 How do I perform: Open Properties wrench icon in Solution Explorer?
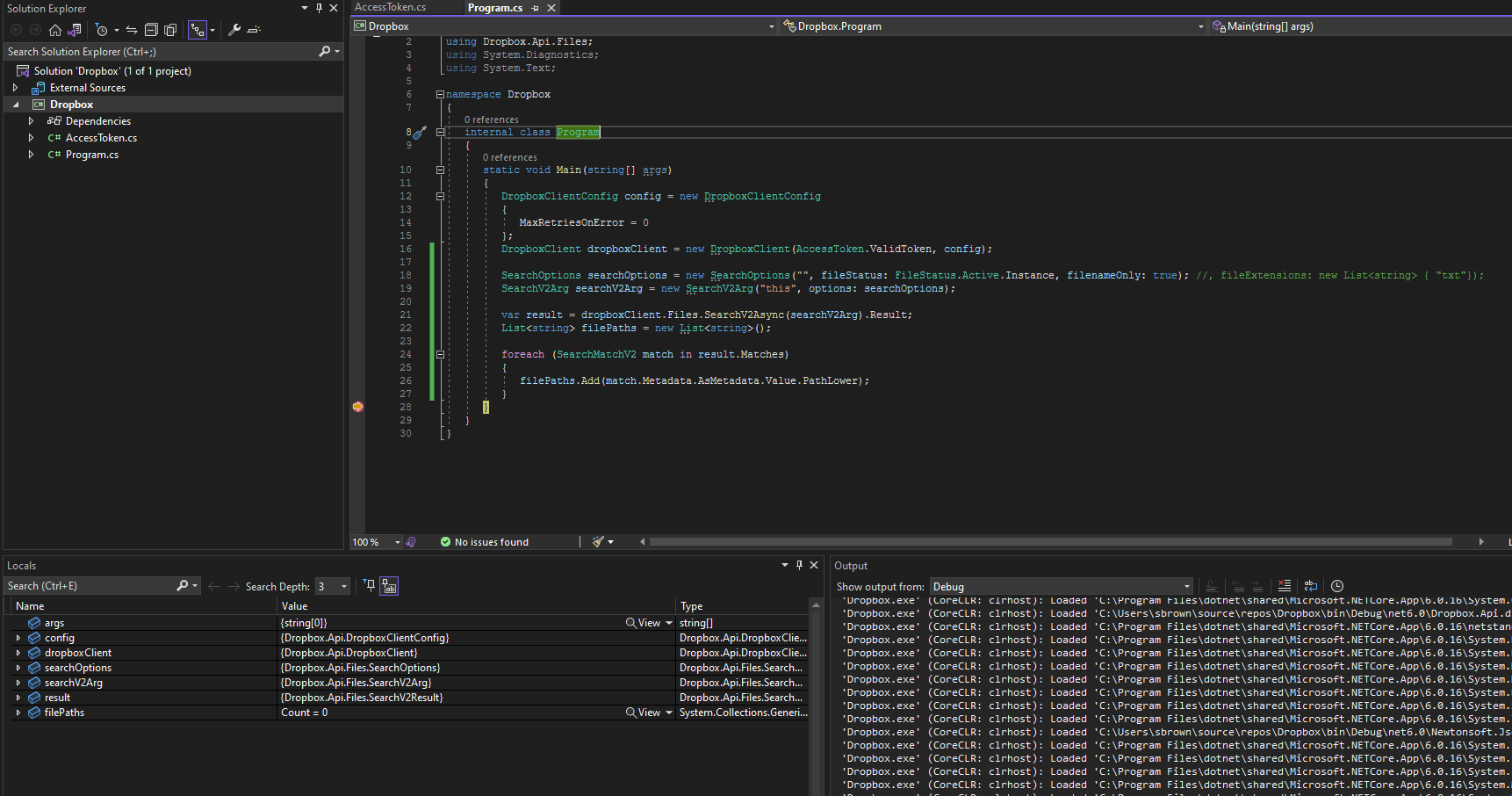point(234,30)
